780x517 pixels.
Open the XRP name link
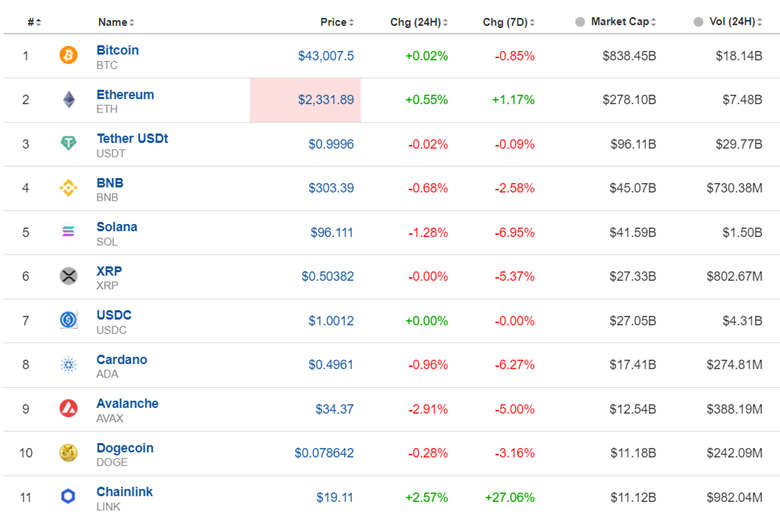109,271
